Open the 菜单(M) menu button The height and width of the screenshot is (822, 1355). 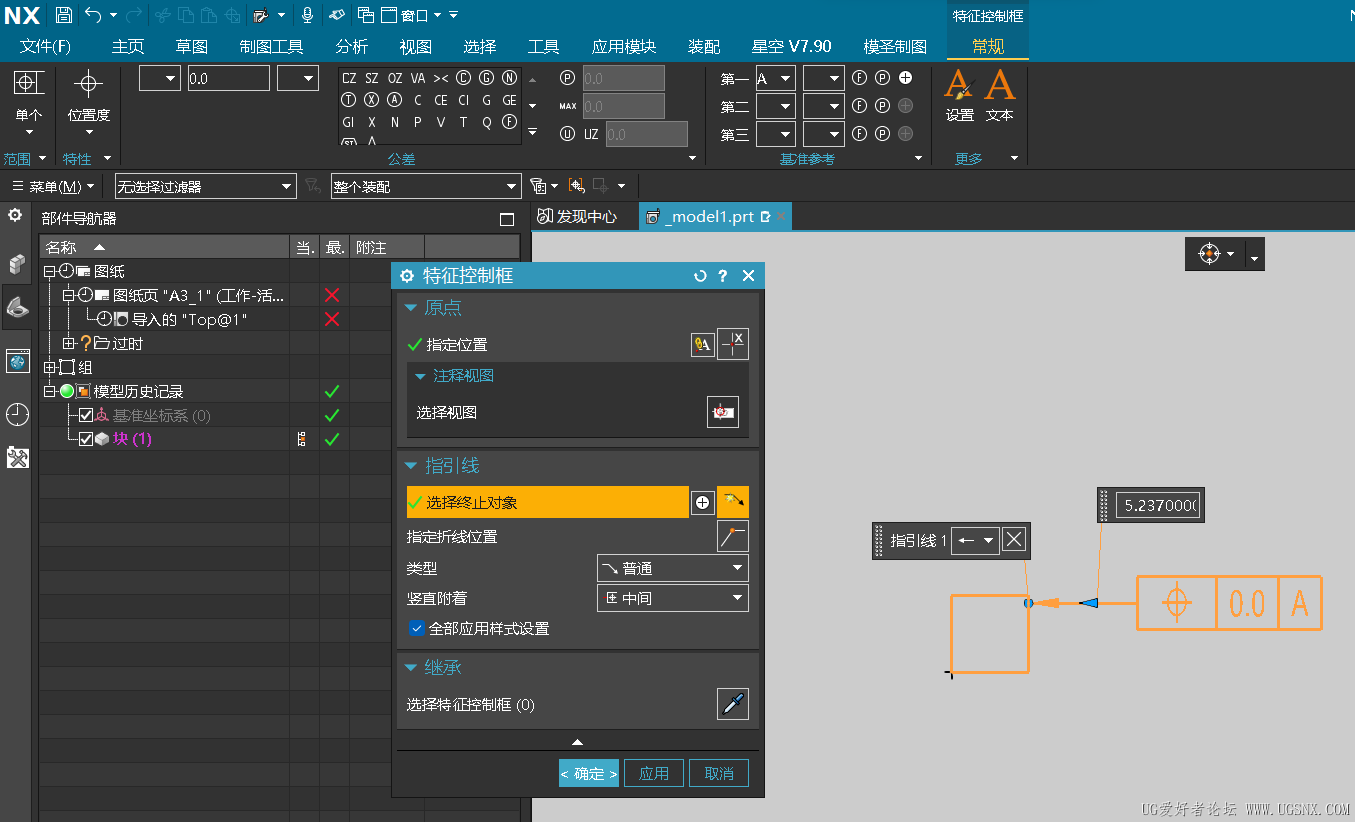pos(53,186)
